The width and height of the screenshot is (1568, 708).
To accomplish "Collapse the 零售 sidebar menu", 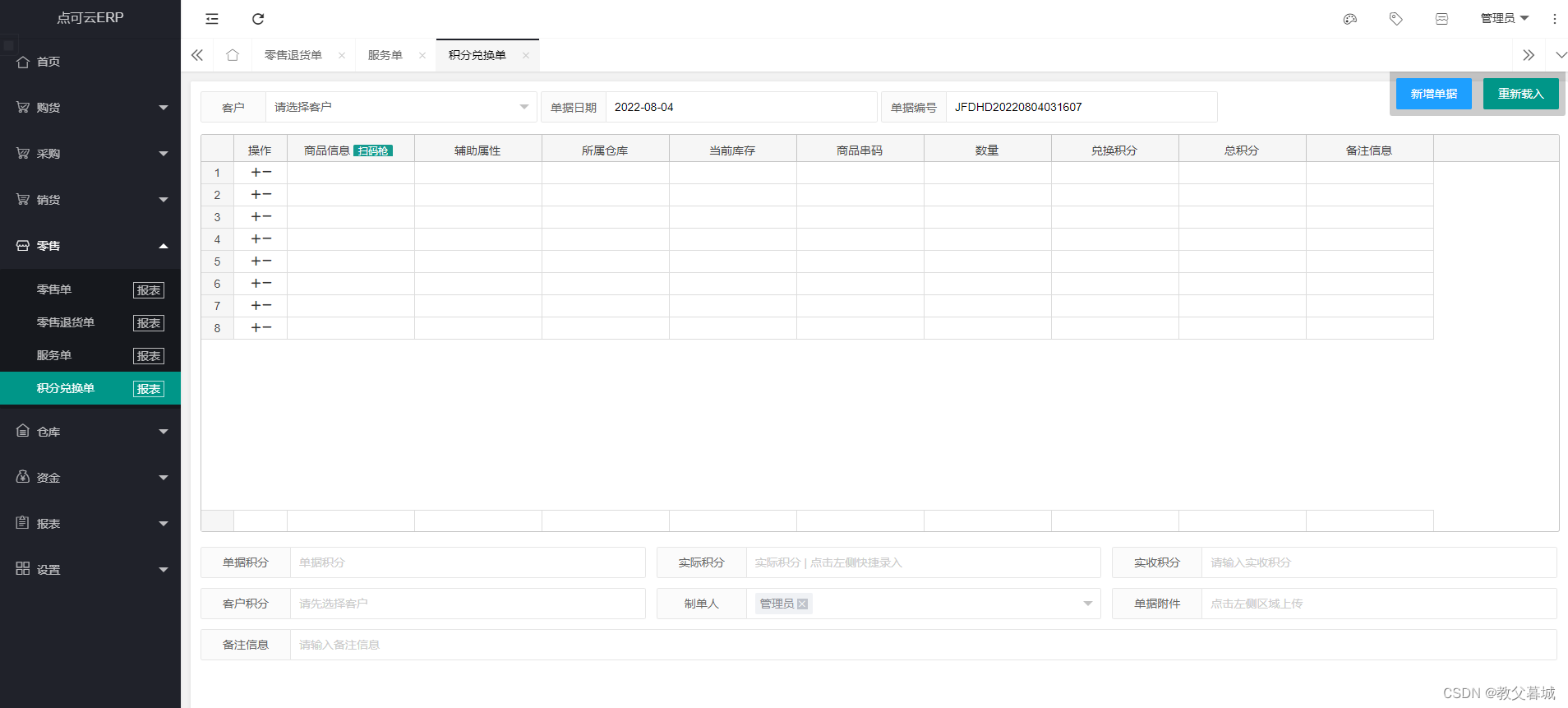I will coord(90,246).
